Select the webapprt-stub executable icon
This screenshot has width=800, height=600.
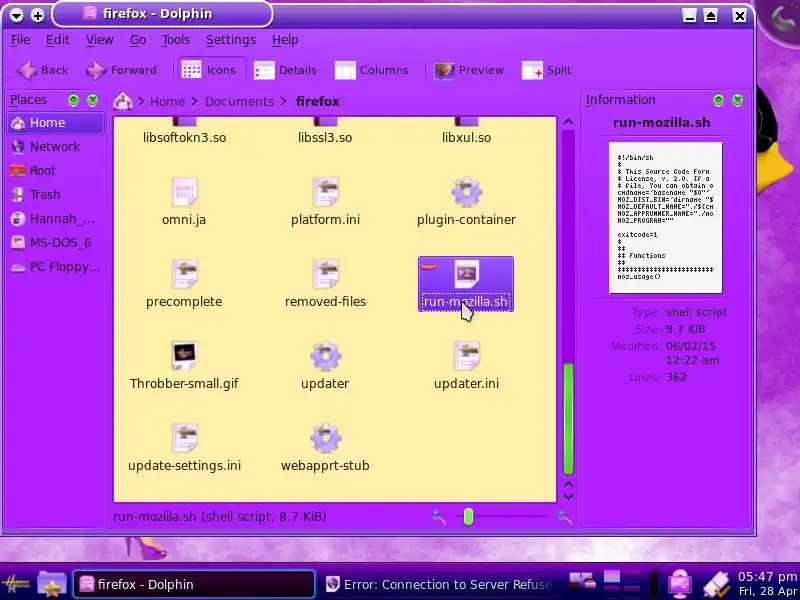326,438
